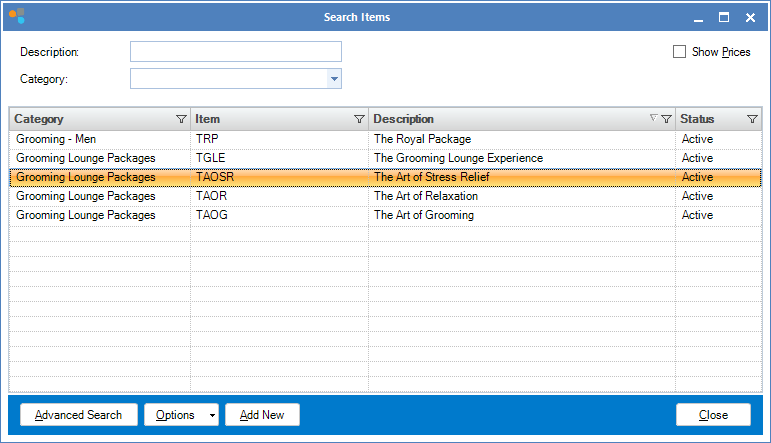Click the Close button at bottom right

713,415
